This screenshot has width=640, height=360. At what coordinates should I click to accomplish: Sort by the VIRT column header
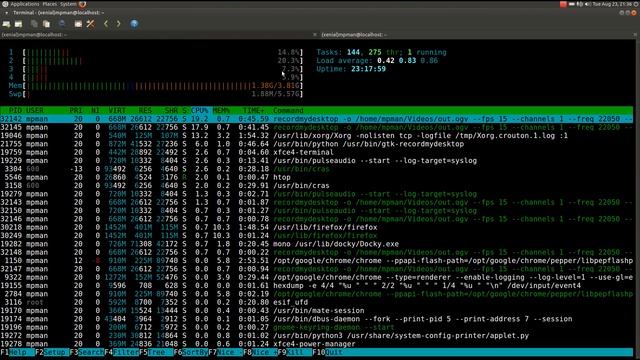tap(117, 111)
